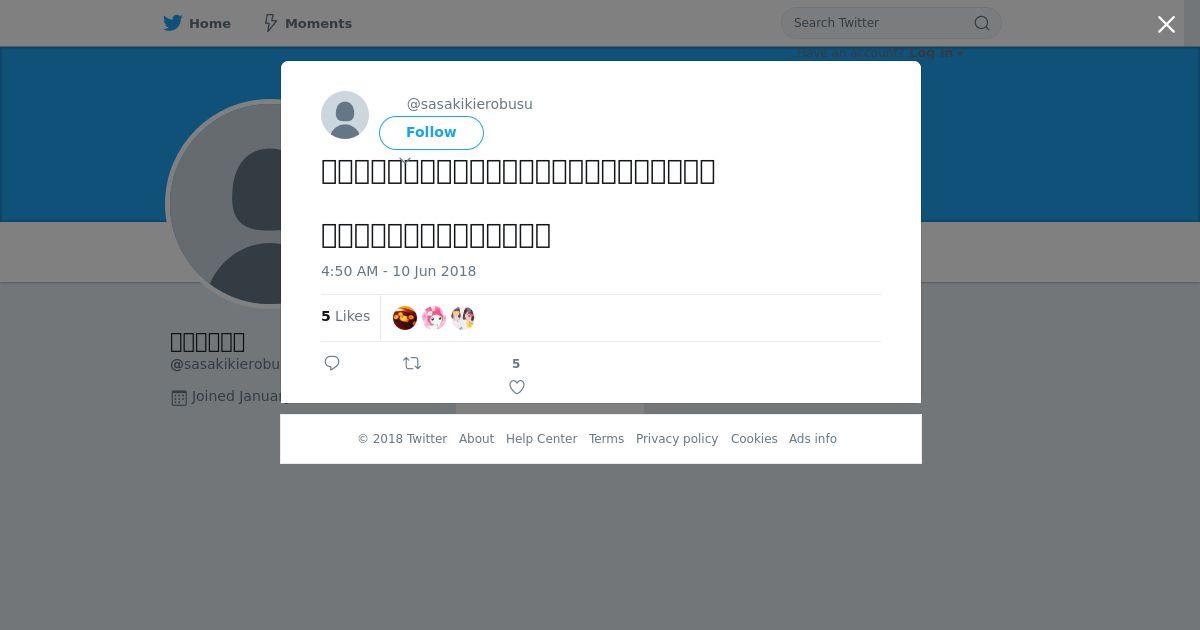The image size is (1200, 630).
Task: Close the tweet overlay with X
Action: [1166, 25]
